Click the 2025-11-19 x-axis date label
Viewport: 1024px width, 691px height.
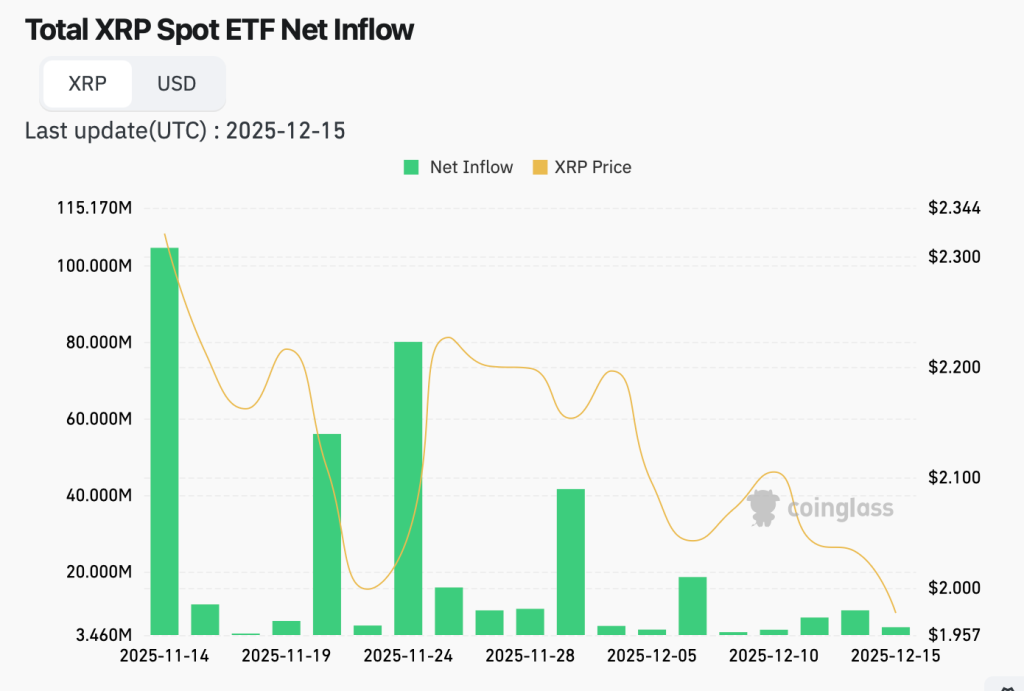(x=286, y=656)
